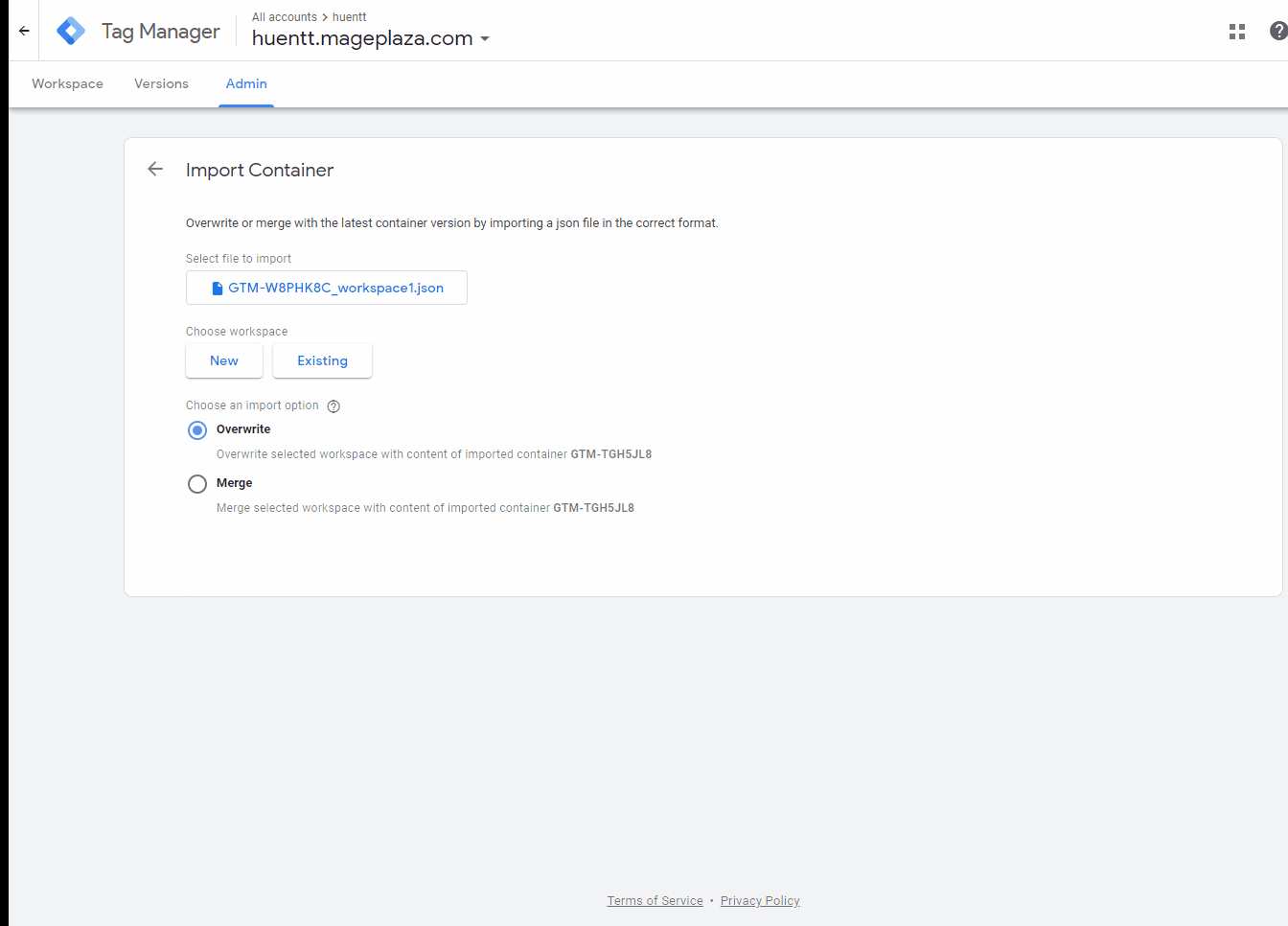Screen dimensions: 1288x926
Task: Choose the Existing workspace button
Action: tap(322, 360)
